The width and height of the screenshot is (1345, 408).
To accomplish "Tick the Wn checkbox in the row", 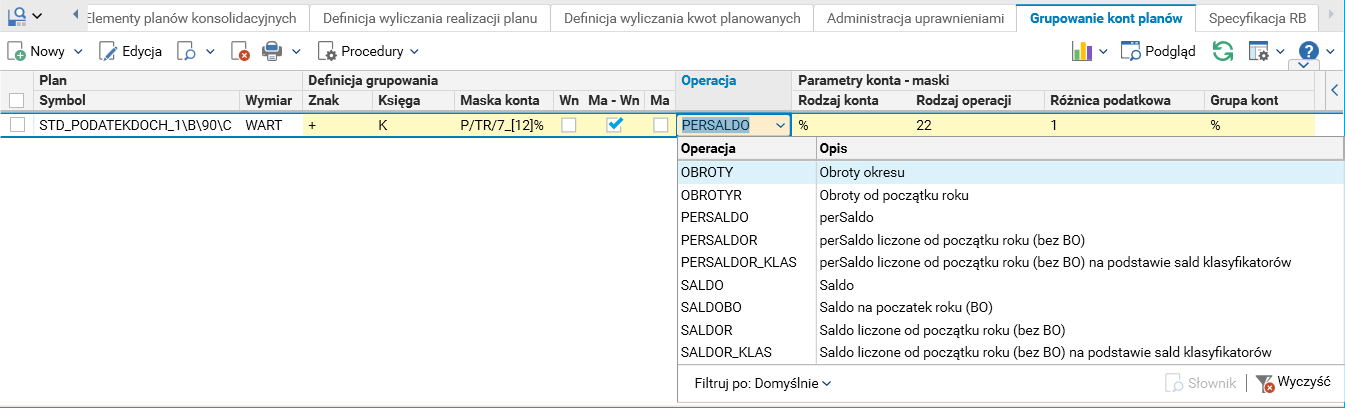I will (x=568, y=125).
